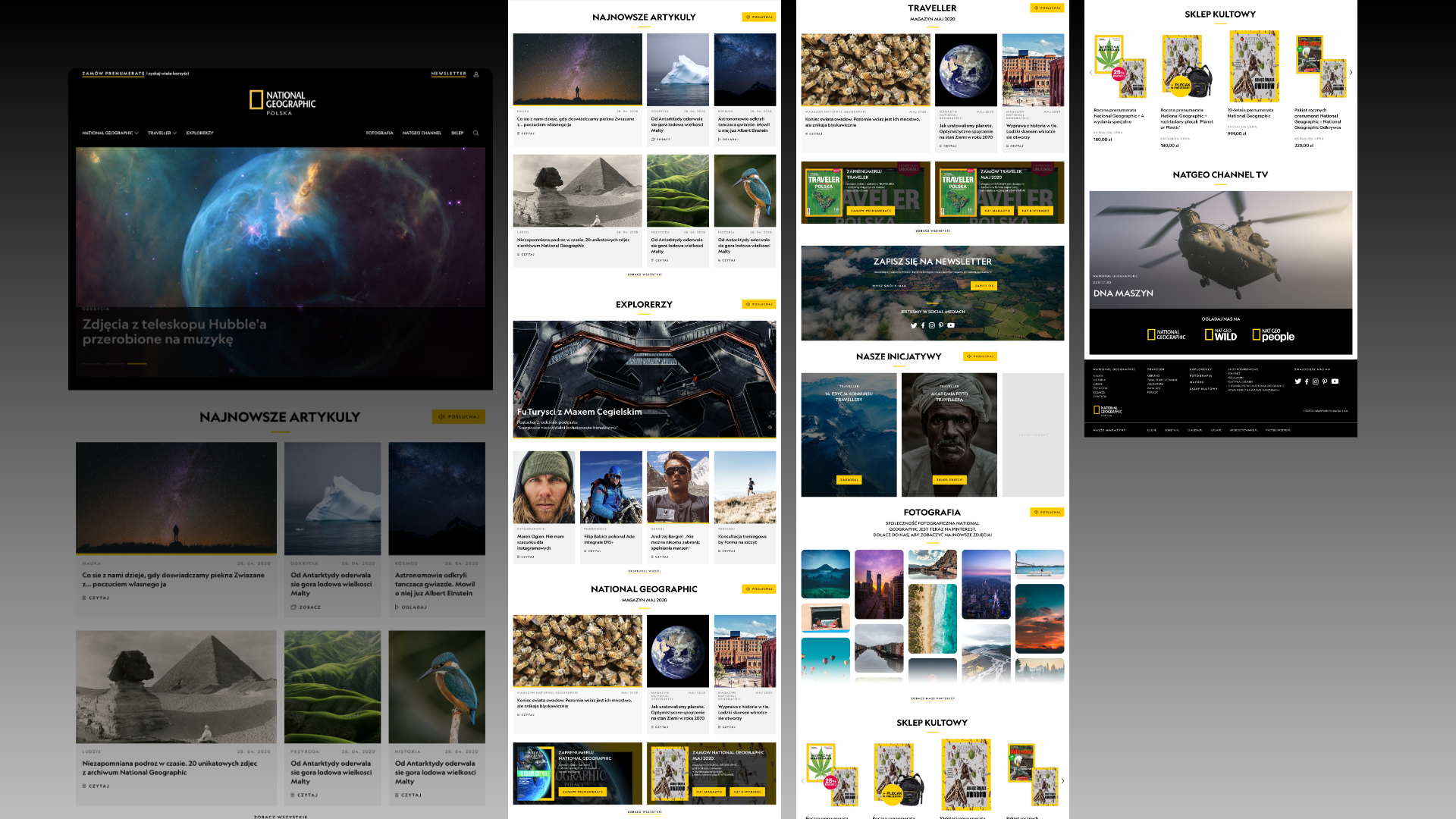
Task: Click YouTube icon in dark footer
Action: [1335, 381]
